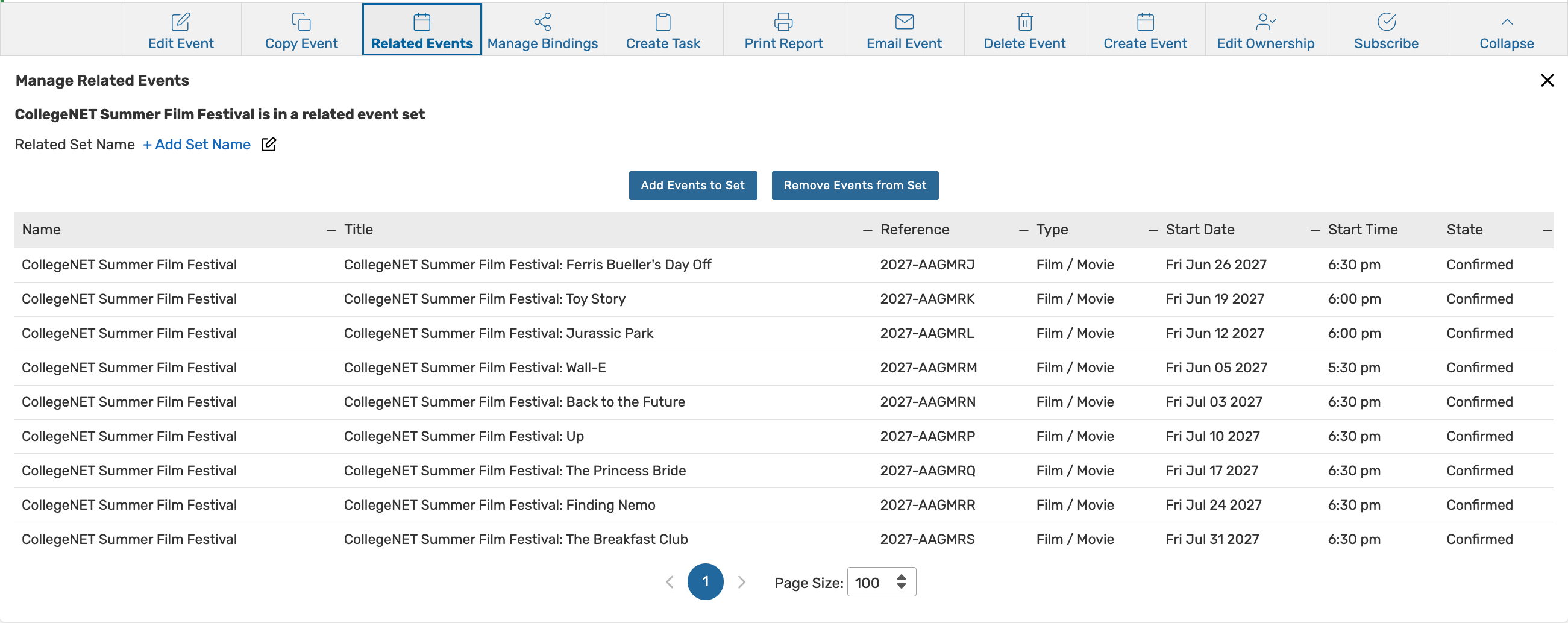This screenshot has height=623, width=1568.
Task: Sort table by Reference column header
Action: (915, 230)
